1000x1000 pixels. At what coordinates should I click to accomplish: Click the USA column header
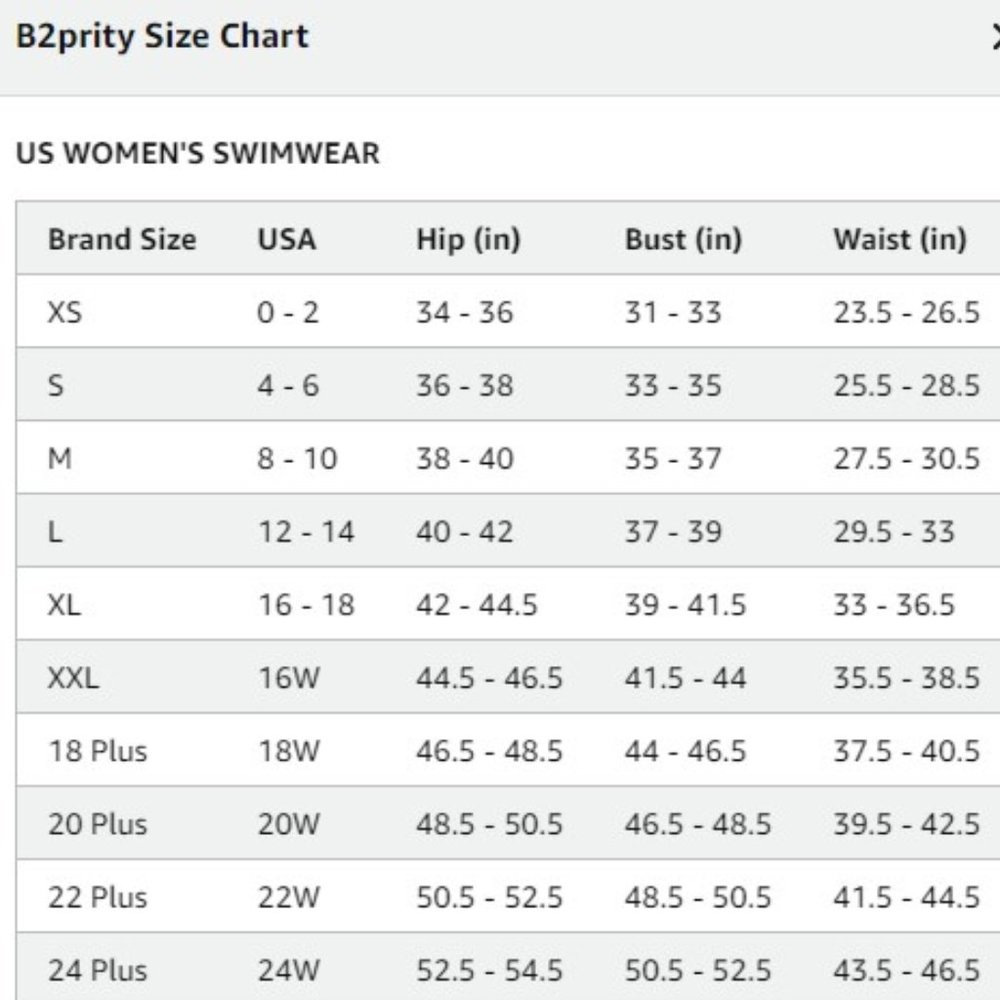tap(286, 240)
